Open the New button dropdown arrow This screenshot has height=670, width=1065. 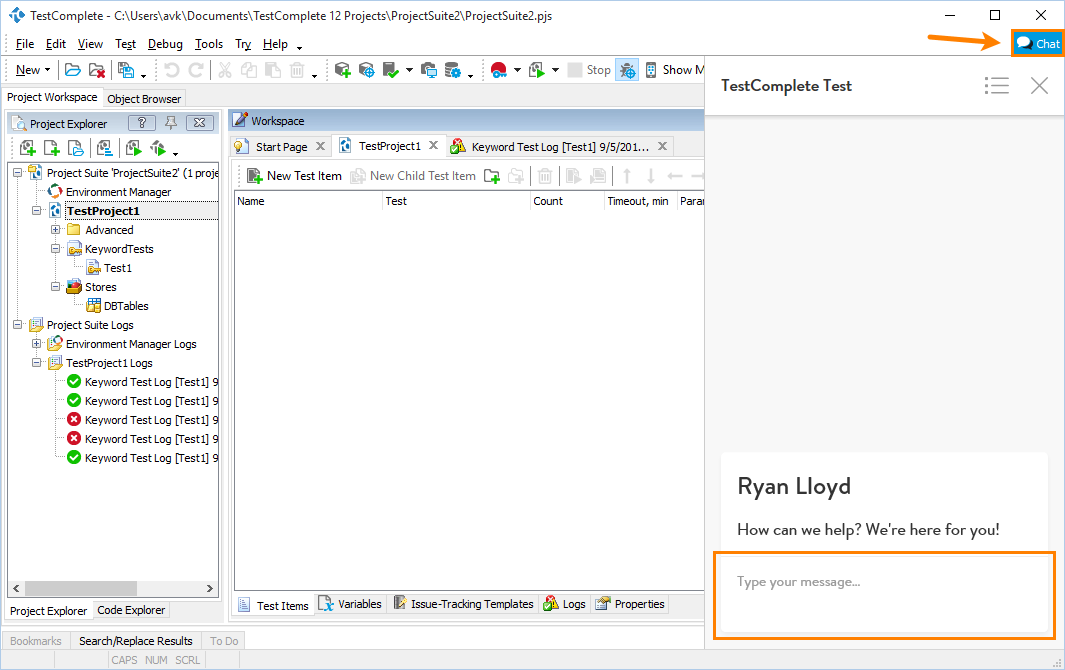(49, 69)
